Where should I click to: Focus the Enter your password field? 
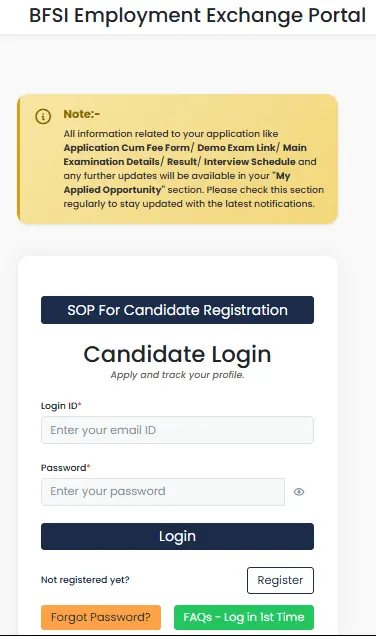[163, 492]
